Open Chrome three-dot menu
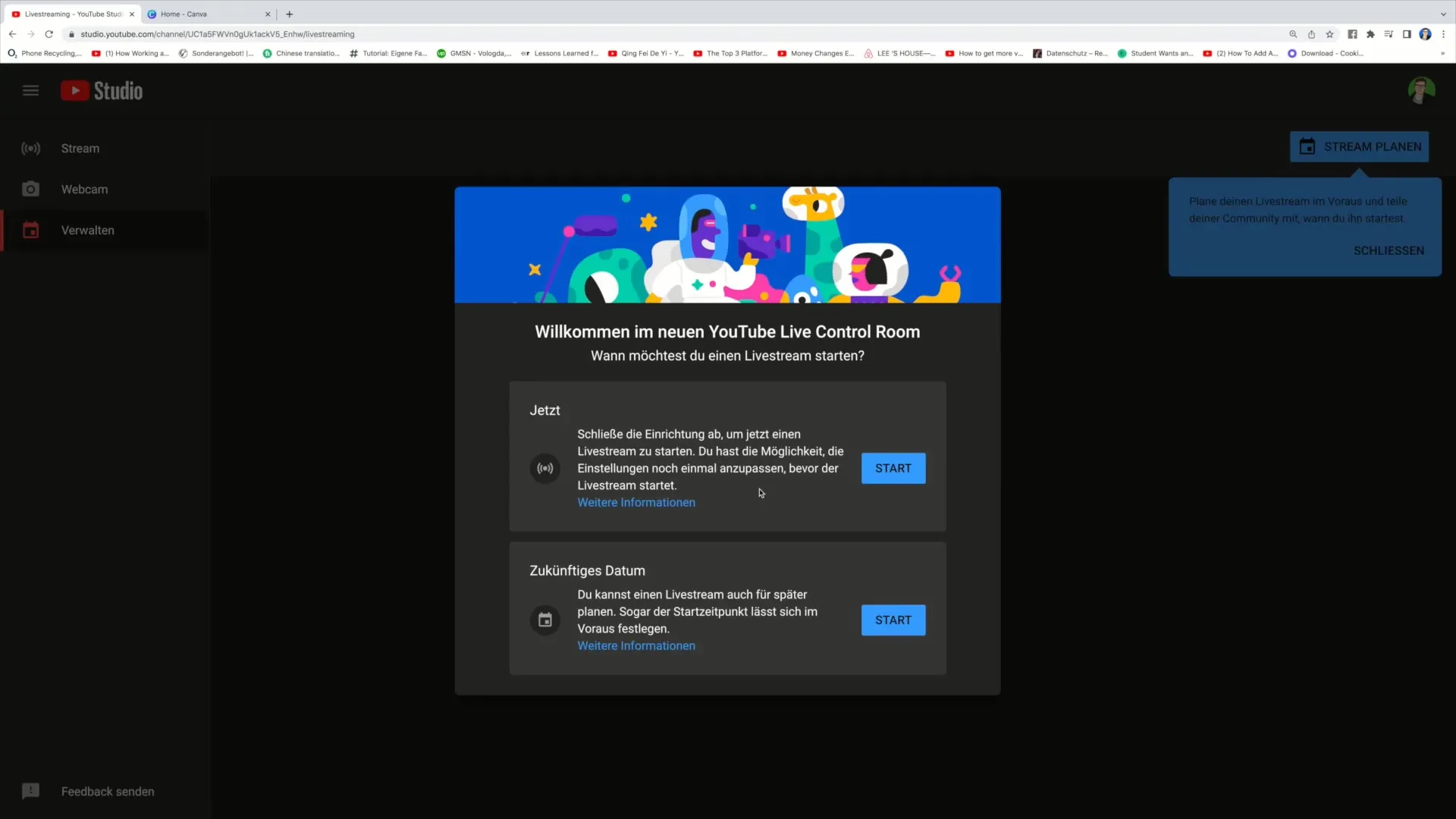1456x819 pixels. (x=1444, y=34)
